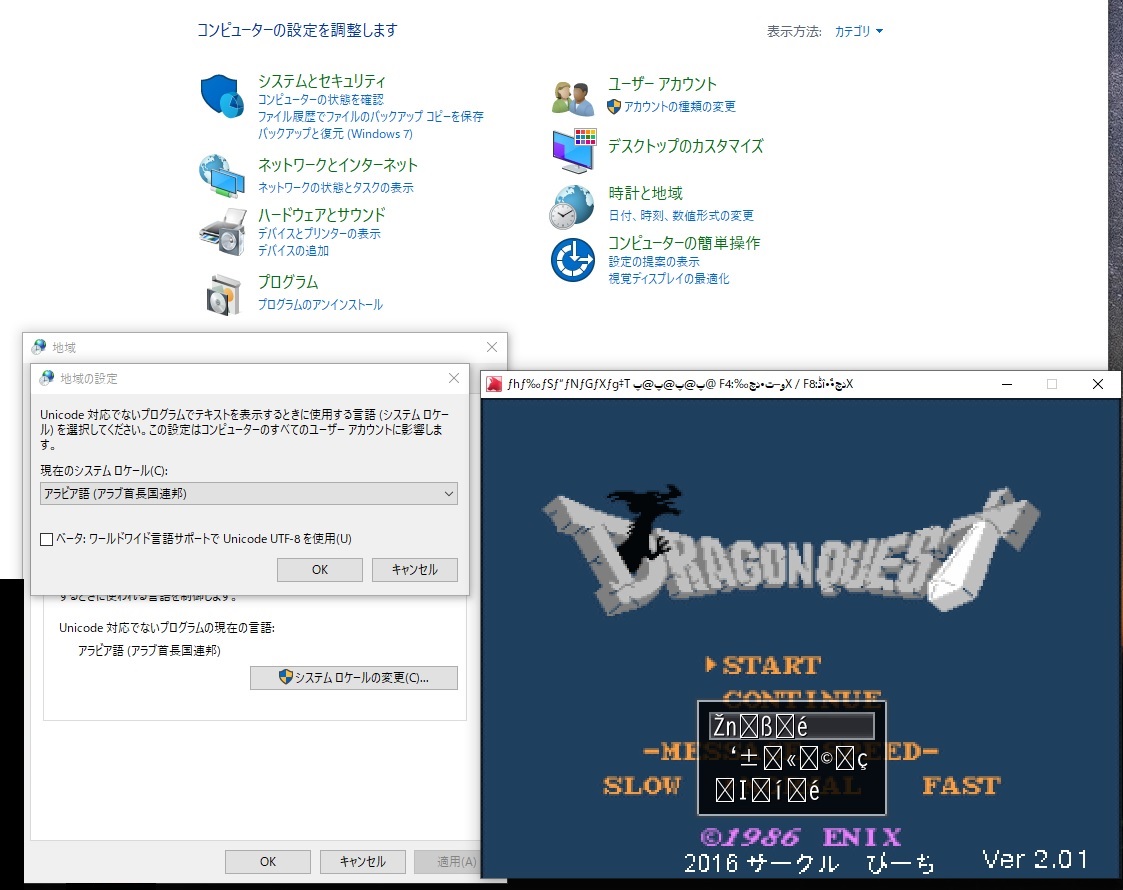Click the System and Security shield icon
1123x890 pixels.
coord(222,96)
